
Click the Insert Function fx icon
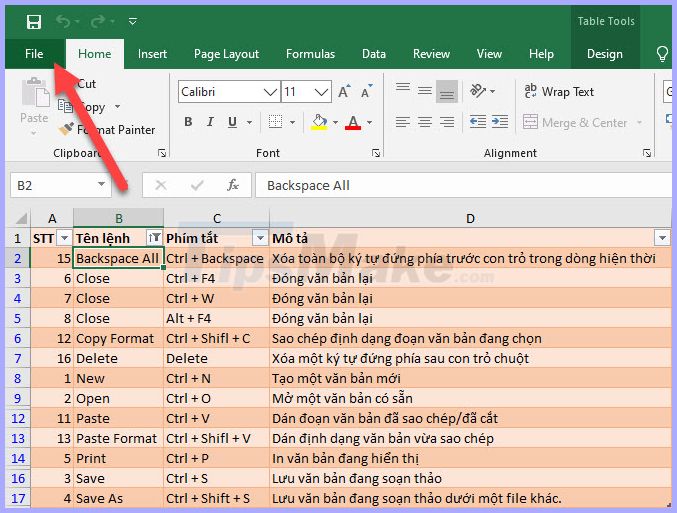pyautogui.click(x=233, y=186)
